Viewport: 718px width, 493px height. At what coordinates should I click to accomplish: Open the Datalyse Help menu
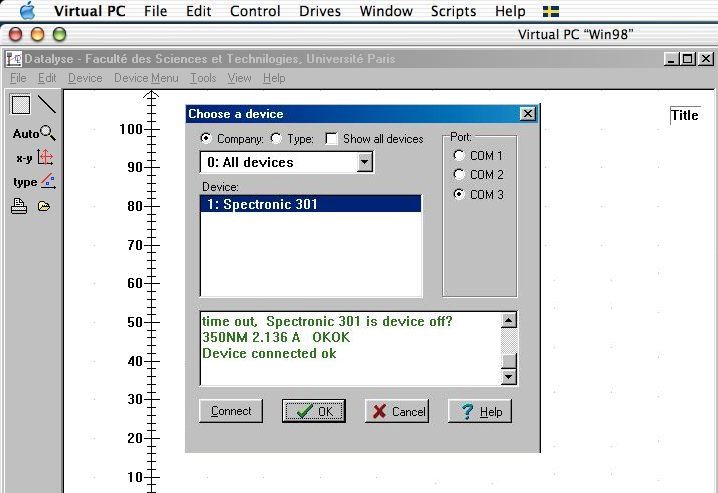(274, 78)
